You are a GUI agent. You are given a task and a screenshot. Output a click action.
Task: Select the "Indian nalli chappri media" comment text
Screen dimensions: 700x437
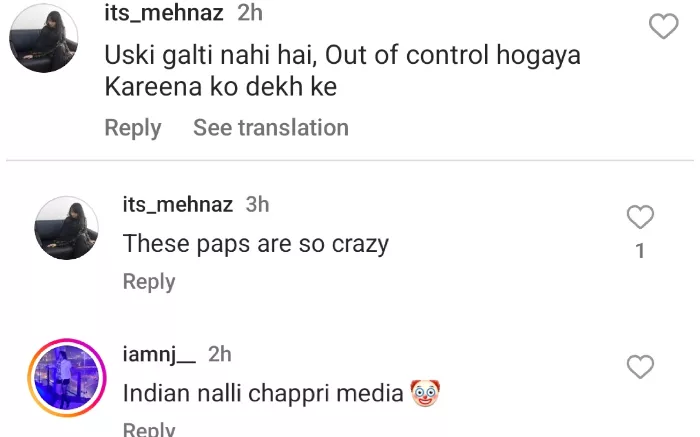click(x=262, y=393)
